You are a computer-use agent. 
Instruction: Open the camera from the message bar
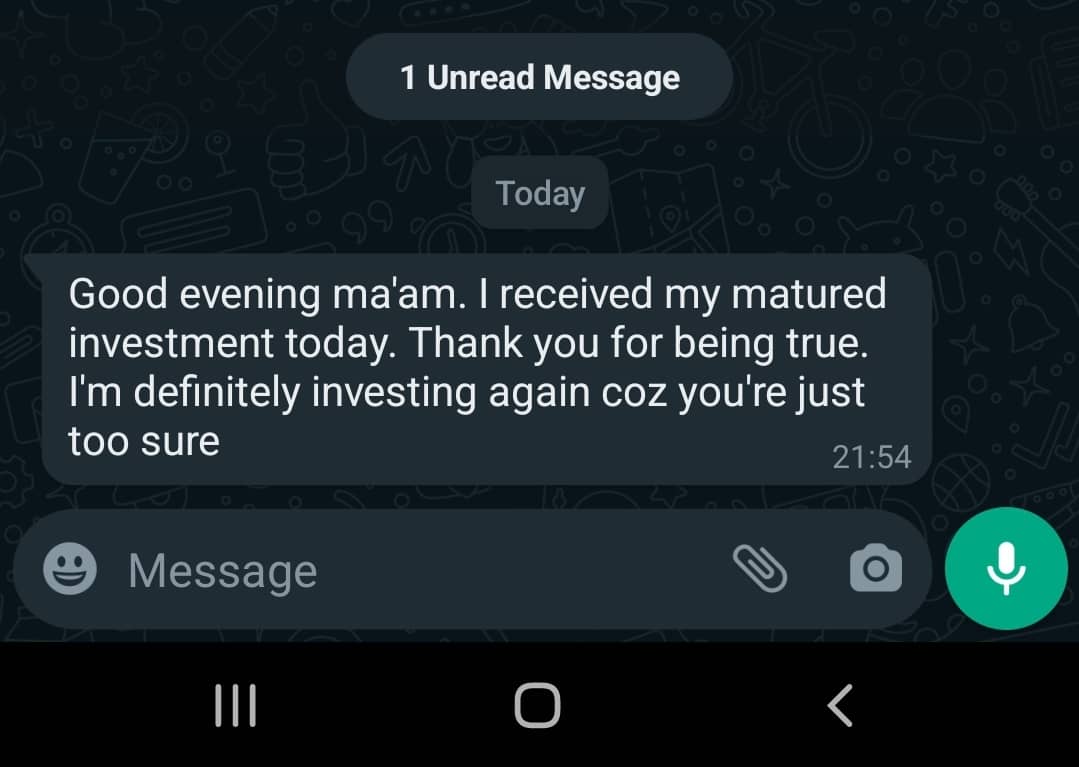tap(875, 570)
